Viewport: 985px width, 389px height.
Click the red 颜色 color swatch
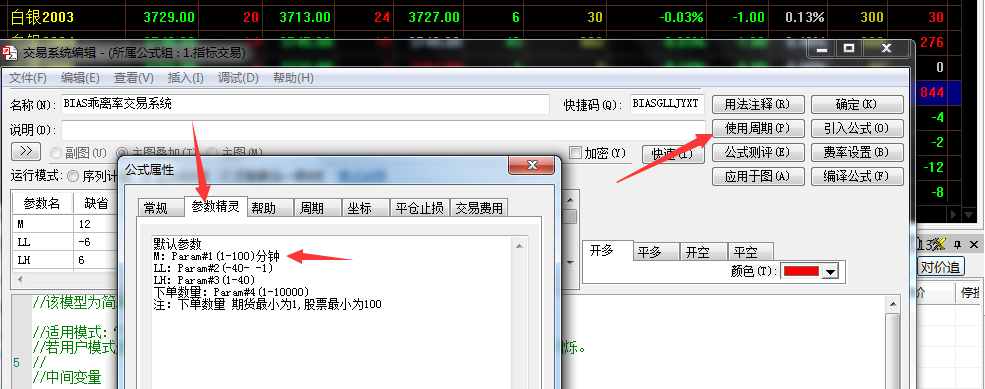coord(801,271)
